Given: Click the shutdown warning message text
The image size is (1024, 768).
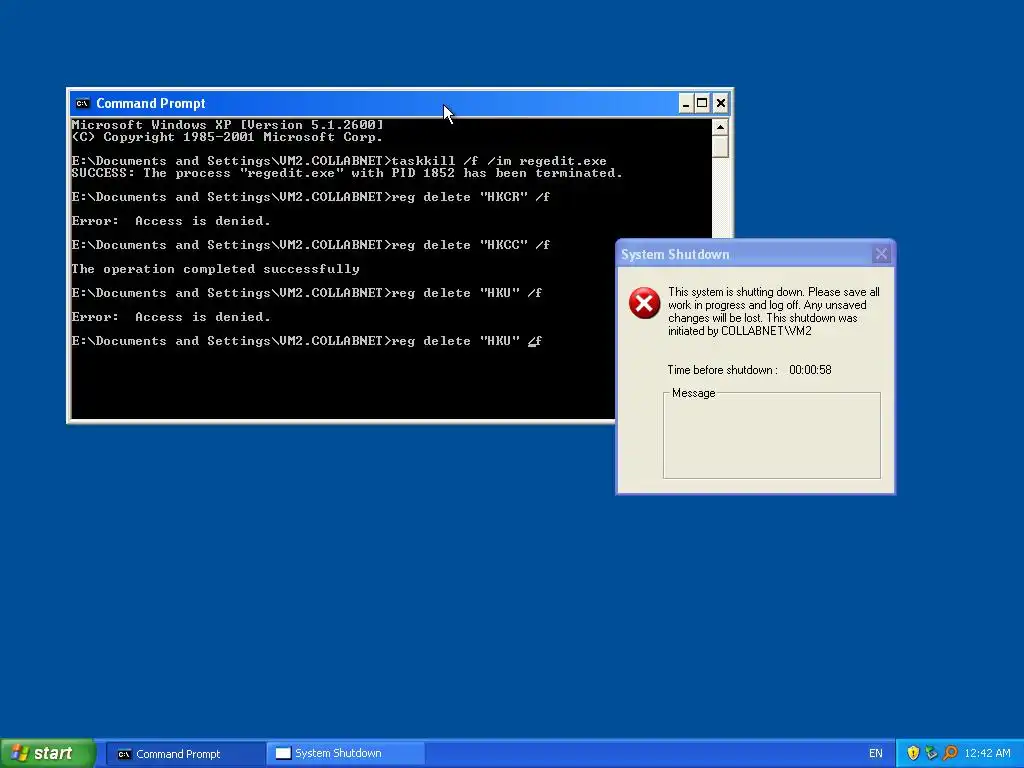Looking at the screenshot, I should (774, 312).
